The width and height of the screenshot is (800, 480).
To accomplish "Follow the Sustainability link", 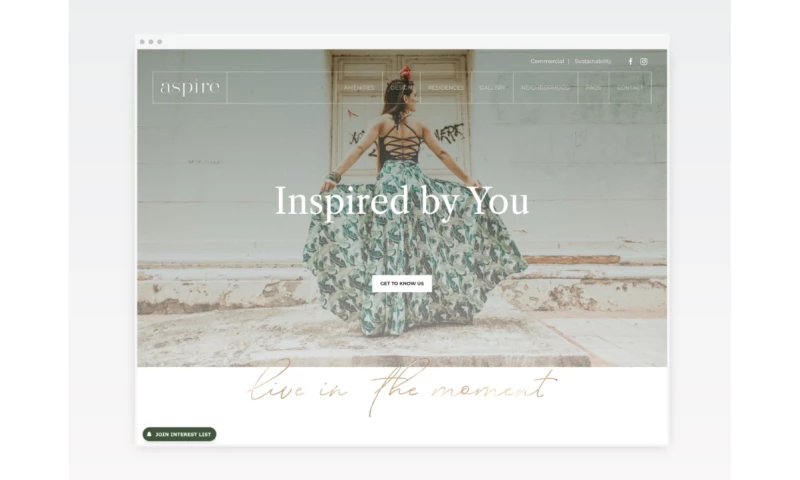I will point(593,61).
